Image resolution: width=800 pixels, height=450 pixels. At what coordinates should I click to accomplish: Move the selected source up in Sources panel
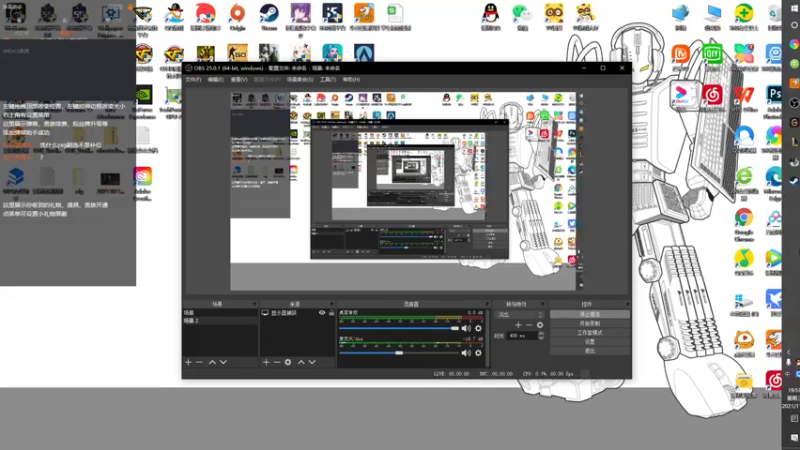coord(301,362)
